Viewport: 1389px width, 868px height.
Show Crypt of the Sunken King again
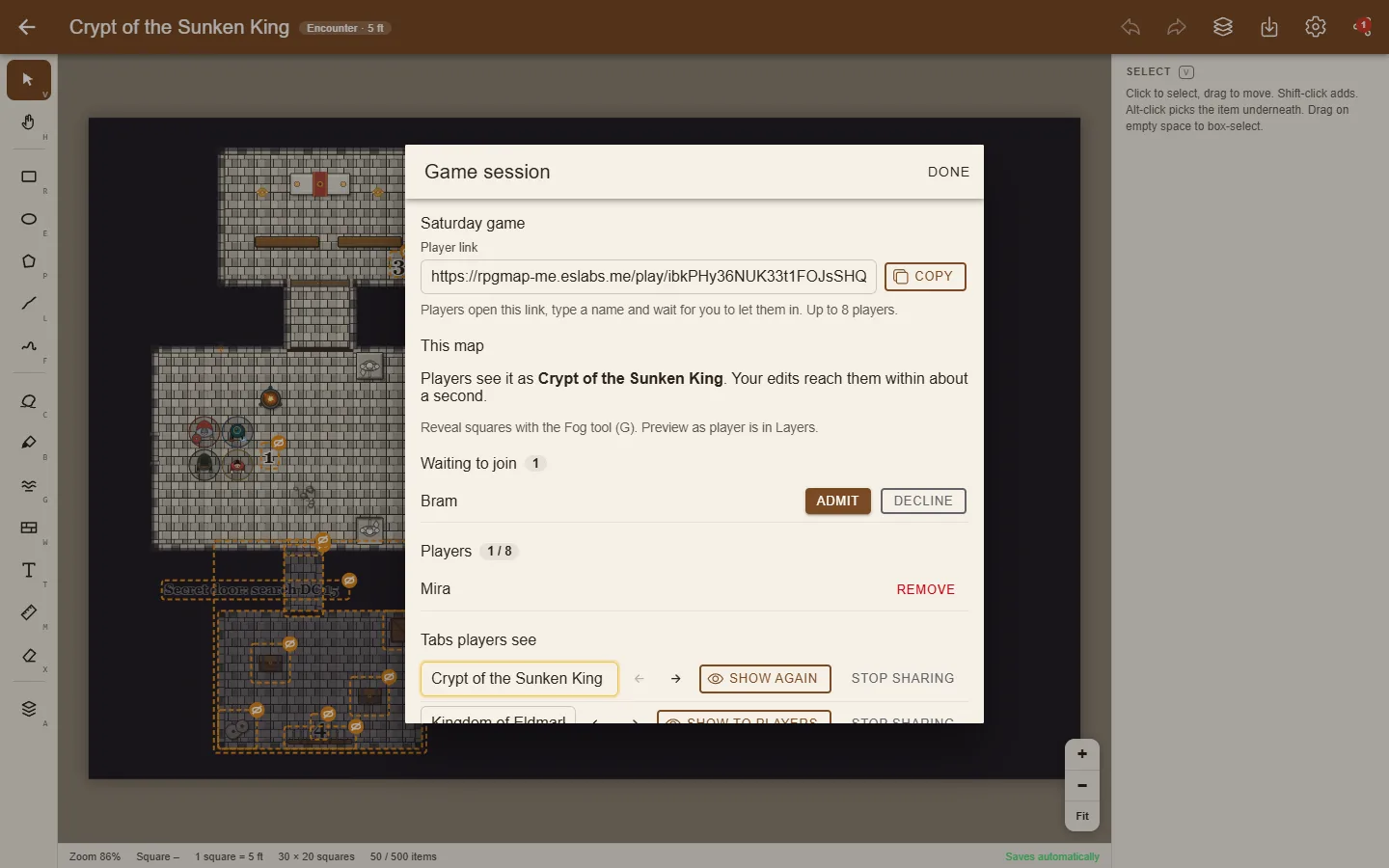[x=765, y=679]
